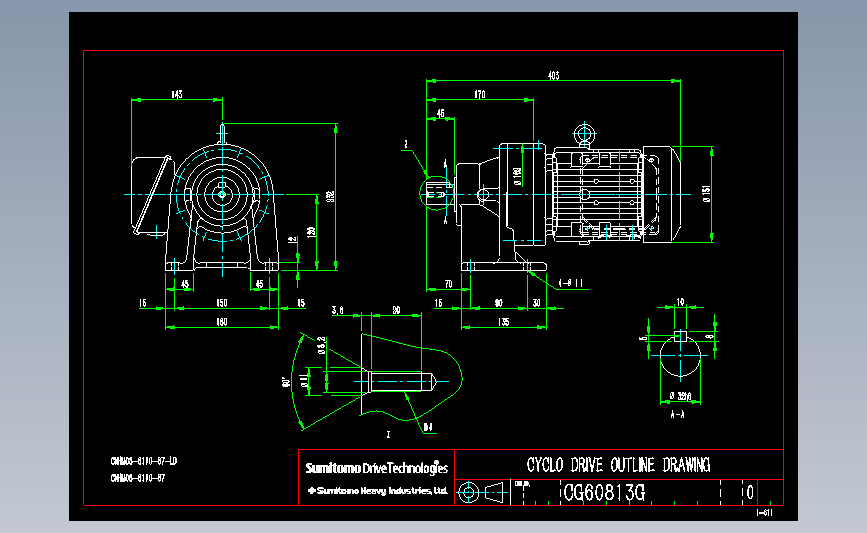
Task: Select the 'A-A' section label
Action: 677,414
